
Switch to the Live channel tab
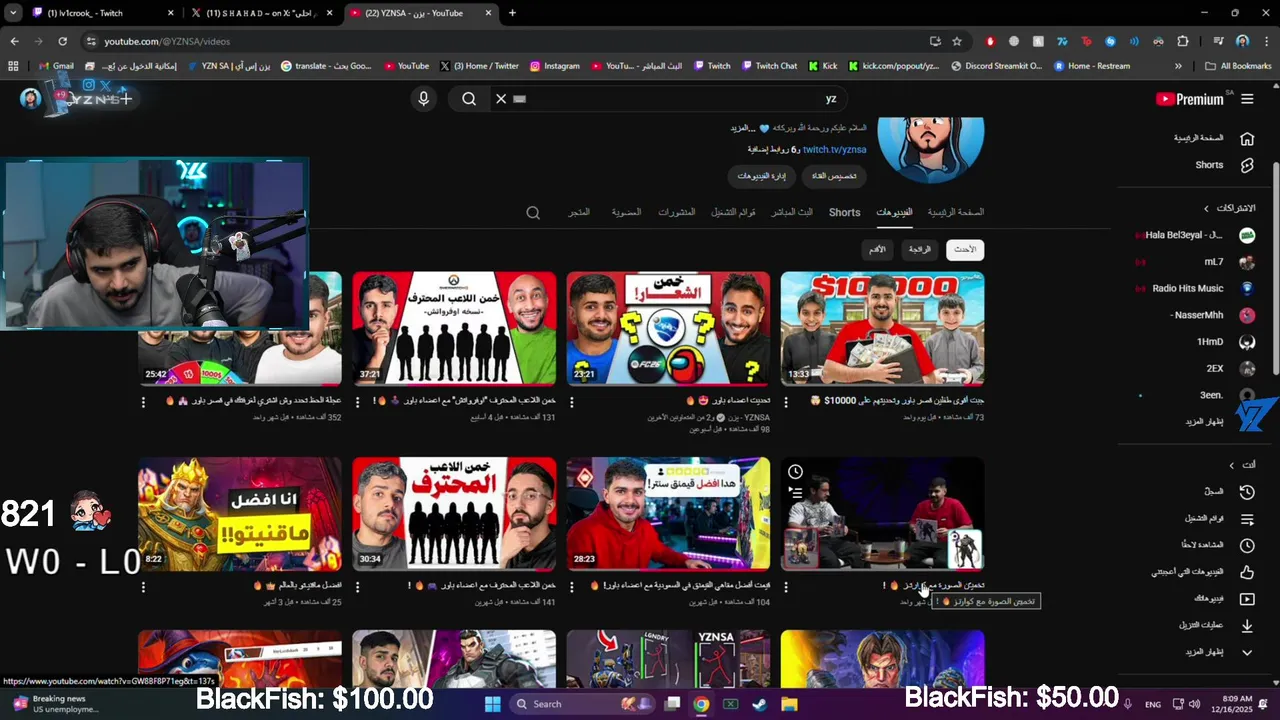click(792, 212)
